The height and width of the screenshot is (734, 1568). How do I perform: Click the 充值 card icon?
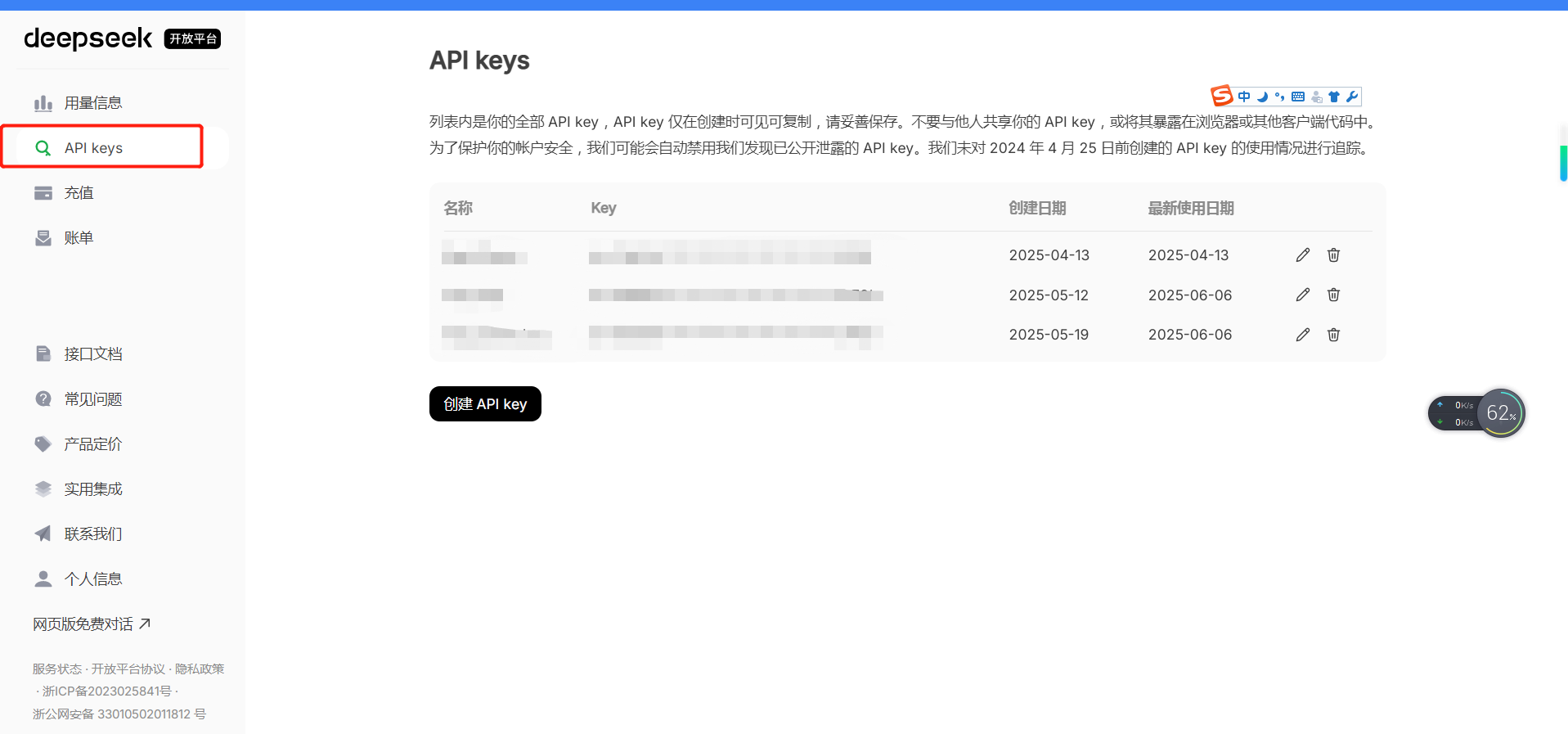(43, 193)
